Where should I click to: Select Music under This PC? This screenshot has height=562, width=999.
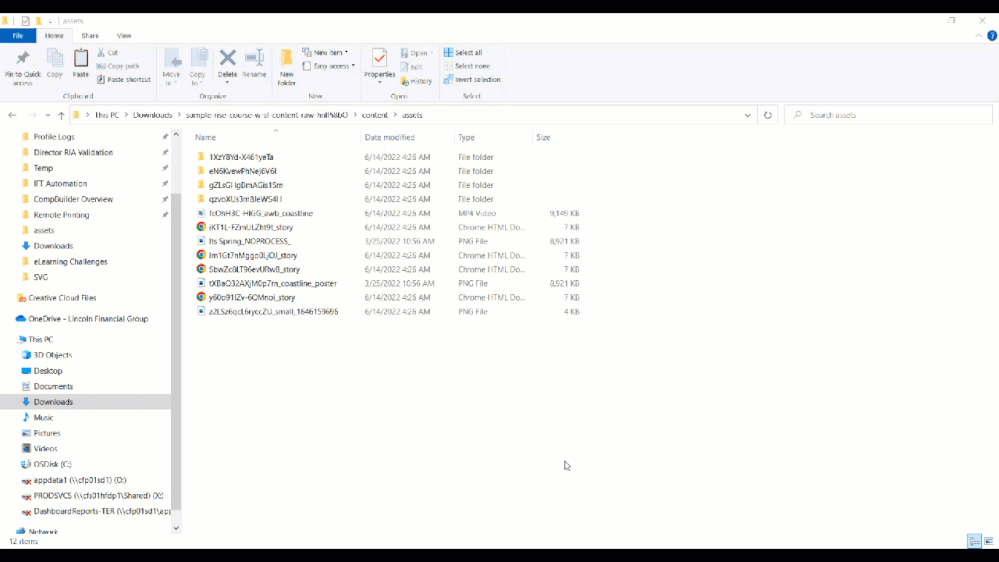click(43, 417)
